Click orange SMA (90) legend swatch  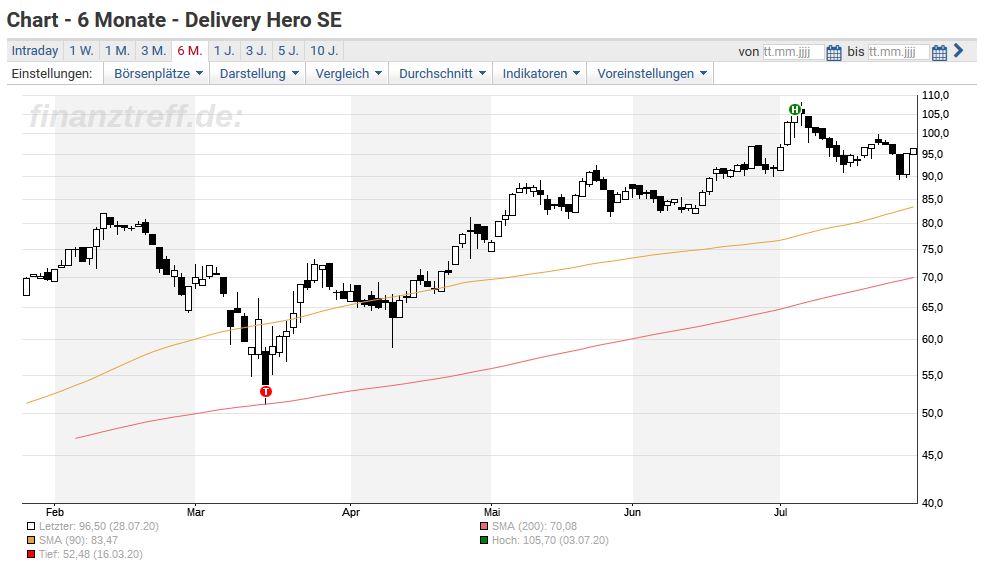pos(31,540)
